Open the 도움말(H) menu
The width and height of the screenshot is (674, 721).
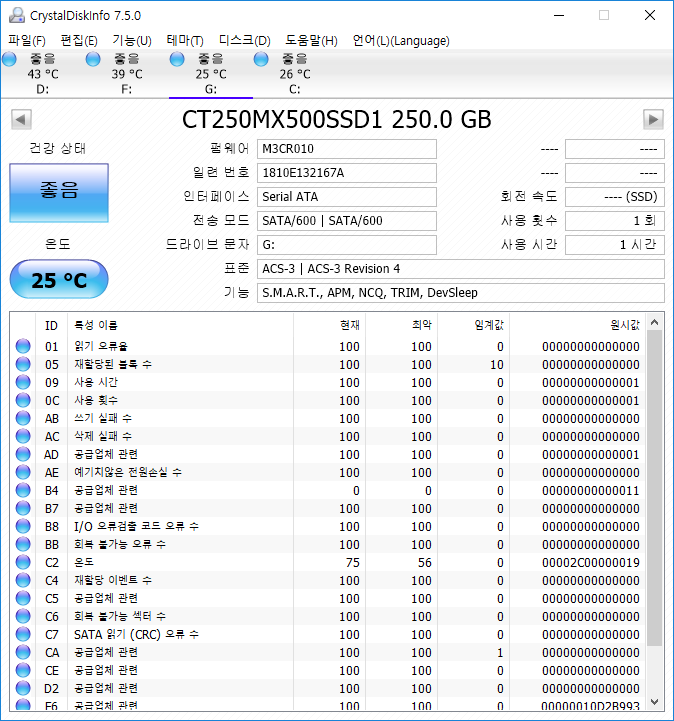coord(311,40)
